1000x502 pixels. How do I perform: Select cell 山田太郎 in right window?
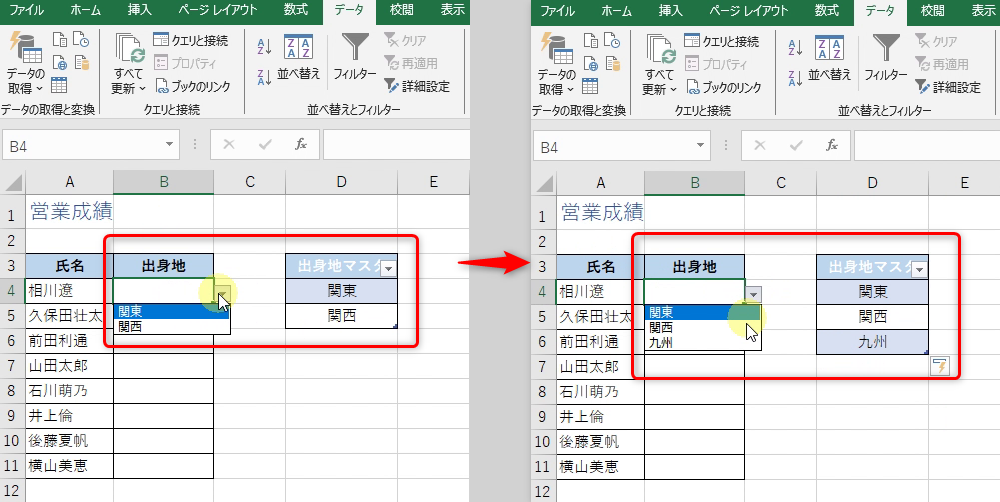click(x=600, y=366)
